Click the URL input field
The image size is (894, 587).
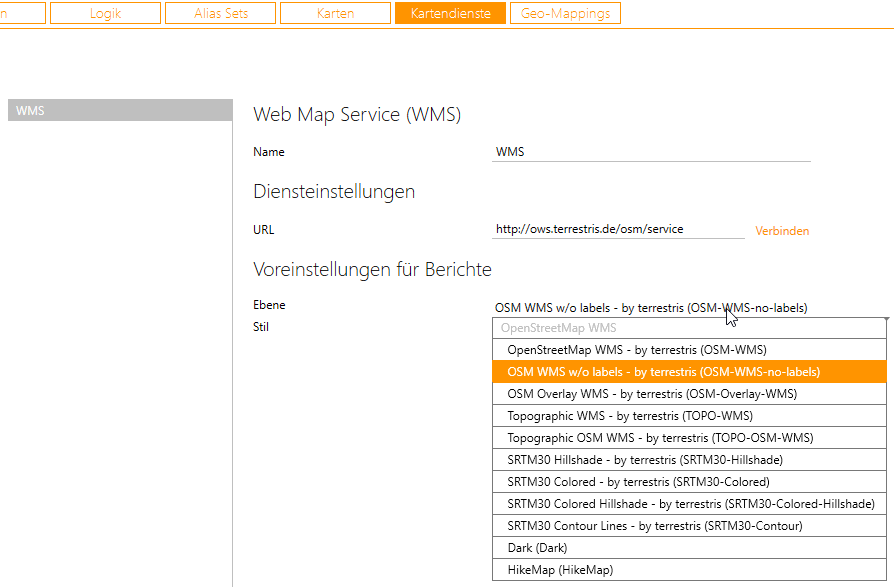(x=619, y=230)
